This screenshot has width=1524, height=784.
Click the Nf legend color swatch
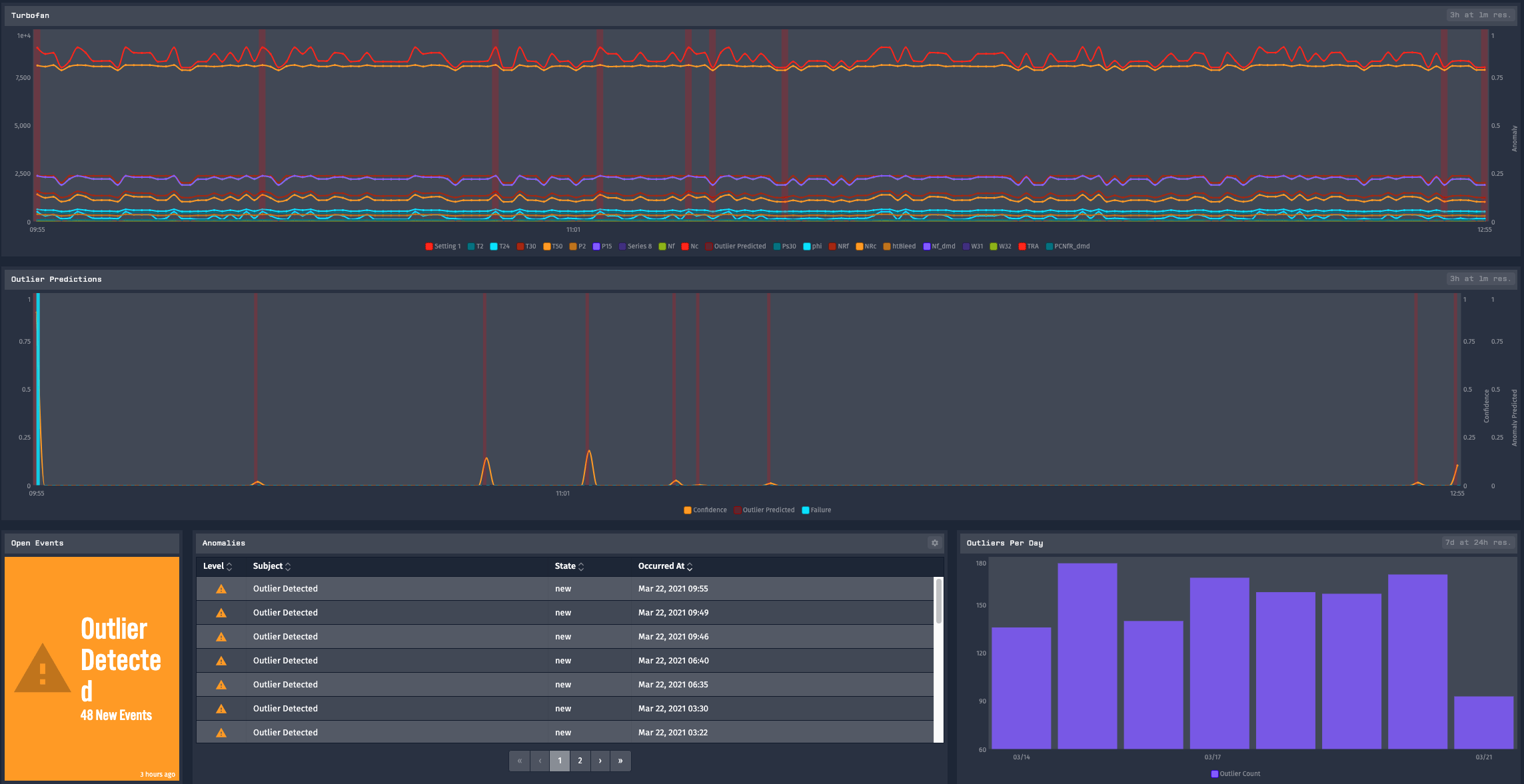click(662, 246)
